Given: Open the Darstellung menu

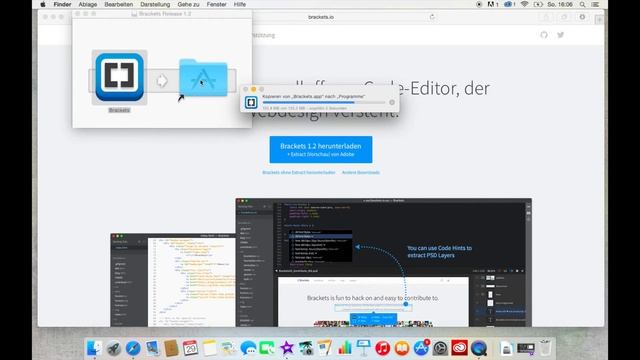Looking at the screenshot, I should click(155, 4).
